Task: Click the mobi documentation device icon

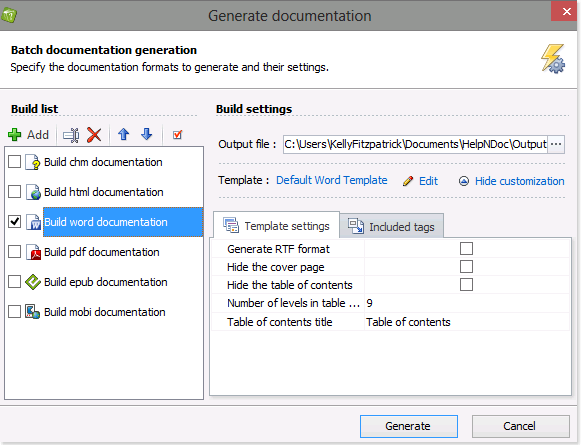Action: tap(33, 312)
